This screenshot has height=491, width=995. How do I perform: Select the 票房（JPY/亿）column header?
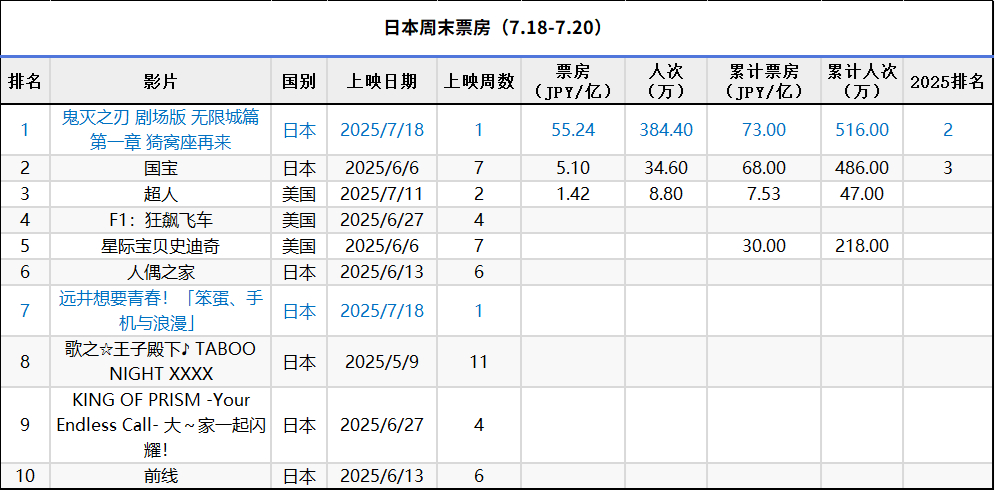tap(573, 81)
